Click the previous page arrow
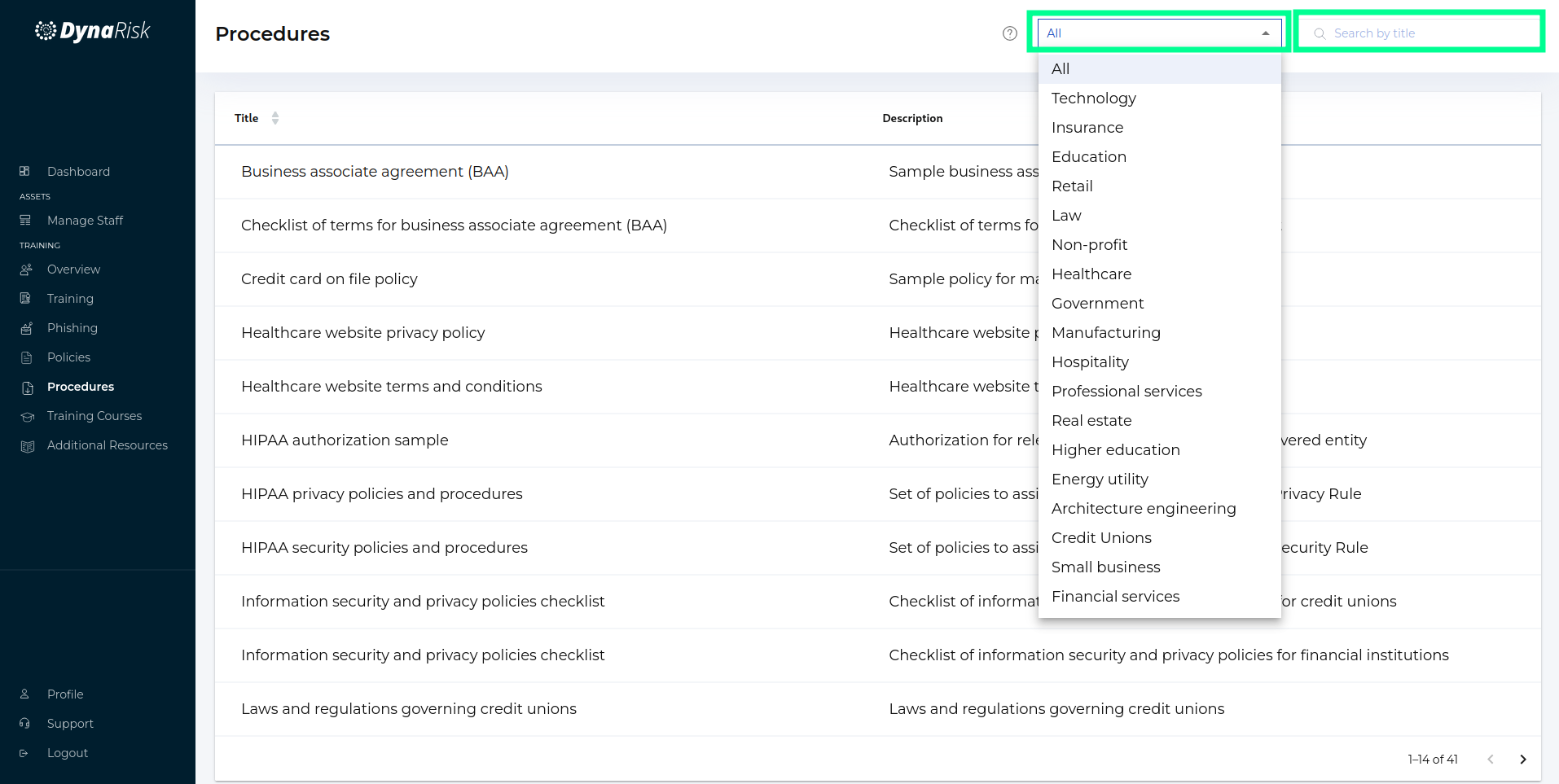Image resolution: width=1559 pixels, height=784 pixels. coord(1491,759)
